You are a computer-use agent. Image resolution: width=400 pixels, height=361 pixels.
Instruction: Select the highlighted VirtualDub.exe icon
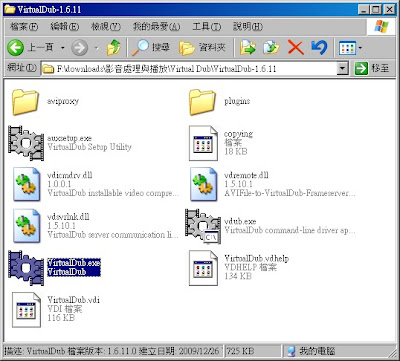(x=26, y=268)
